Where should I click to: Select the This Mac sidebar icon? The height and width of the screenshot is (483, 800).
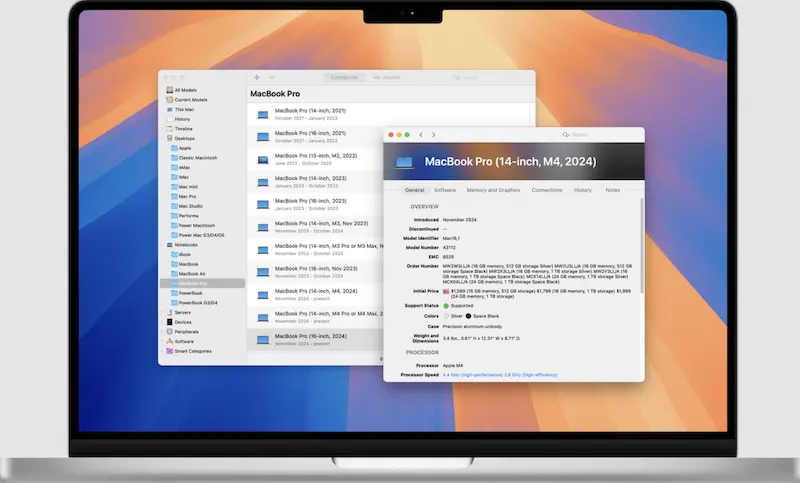coord(168,109)
